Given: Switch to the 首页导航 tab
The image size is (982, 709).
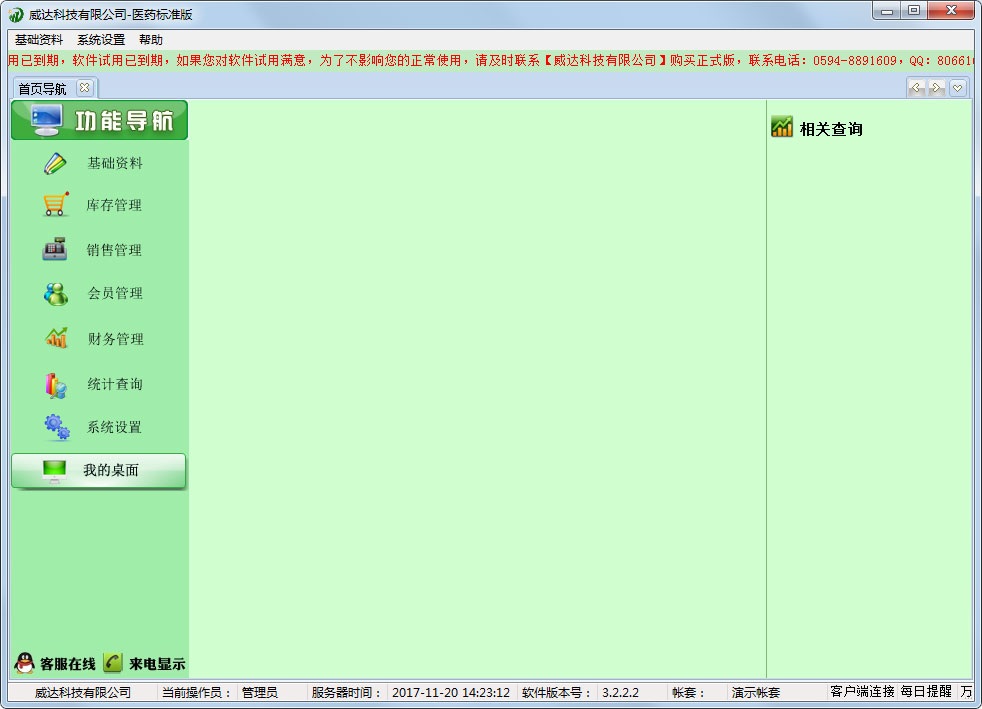Looking at the screenshot, I should (x=42, y=88).
